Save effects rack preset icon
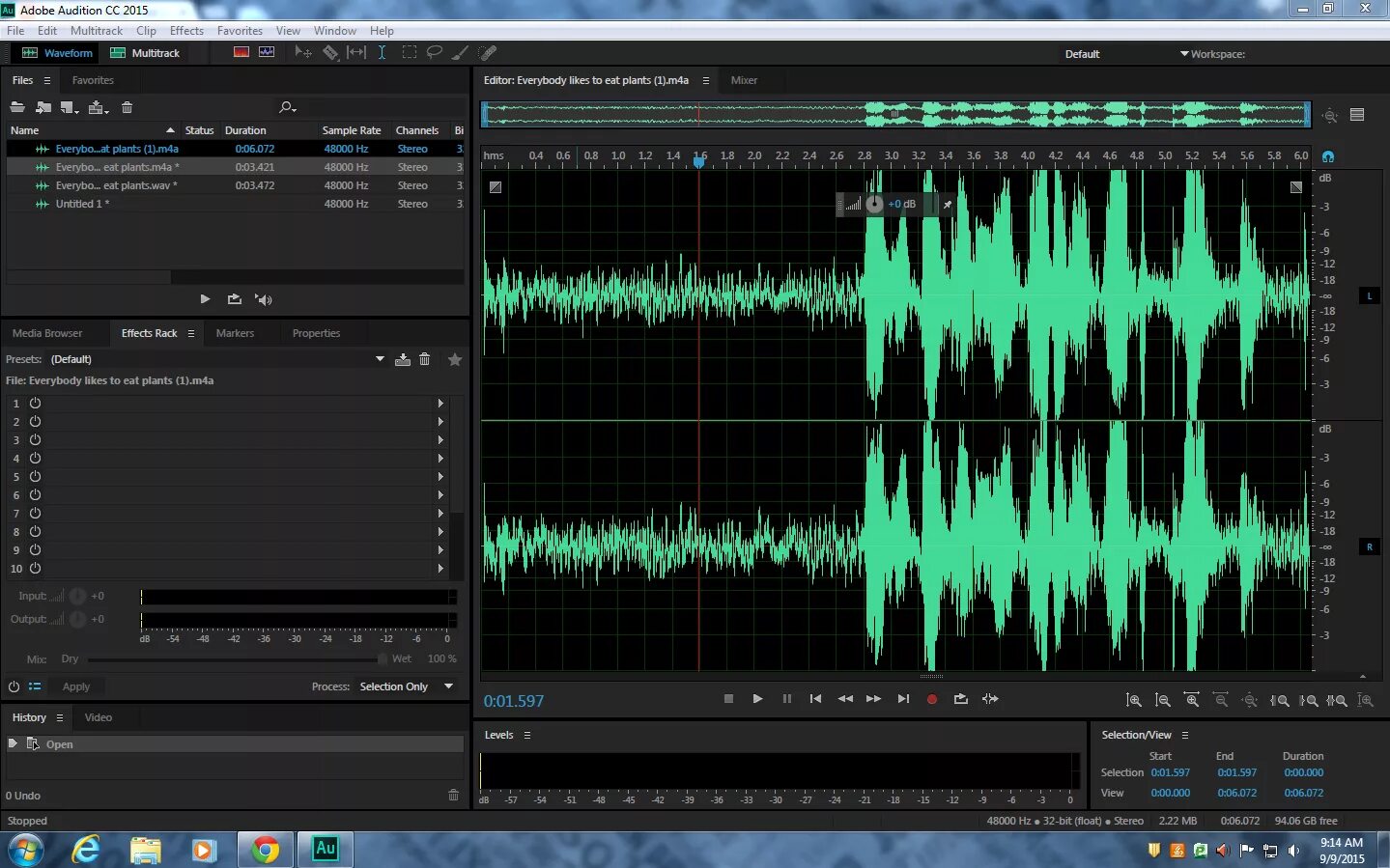 click(x=403, y=359)
